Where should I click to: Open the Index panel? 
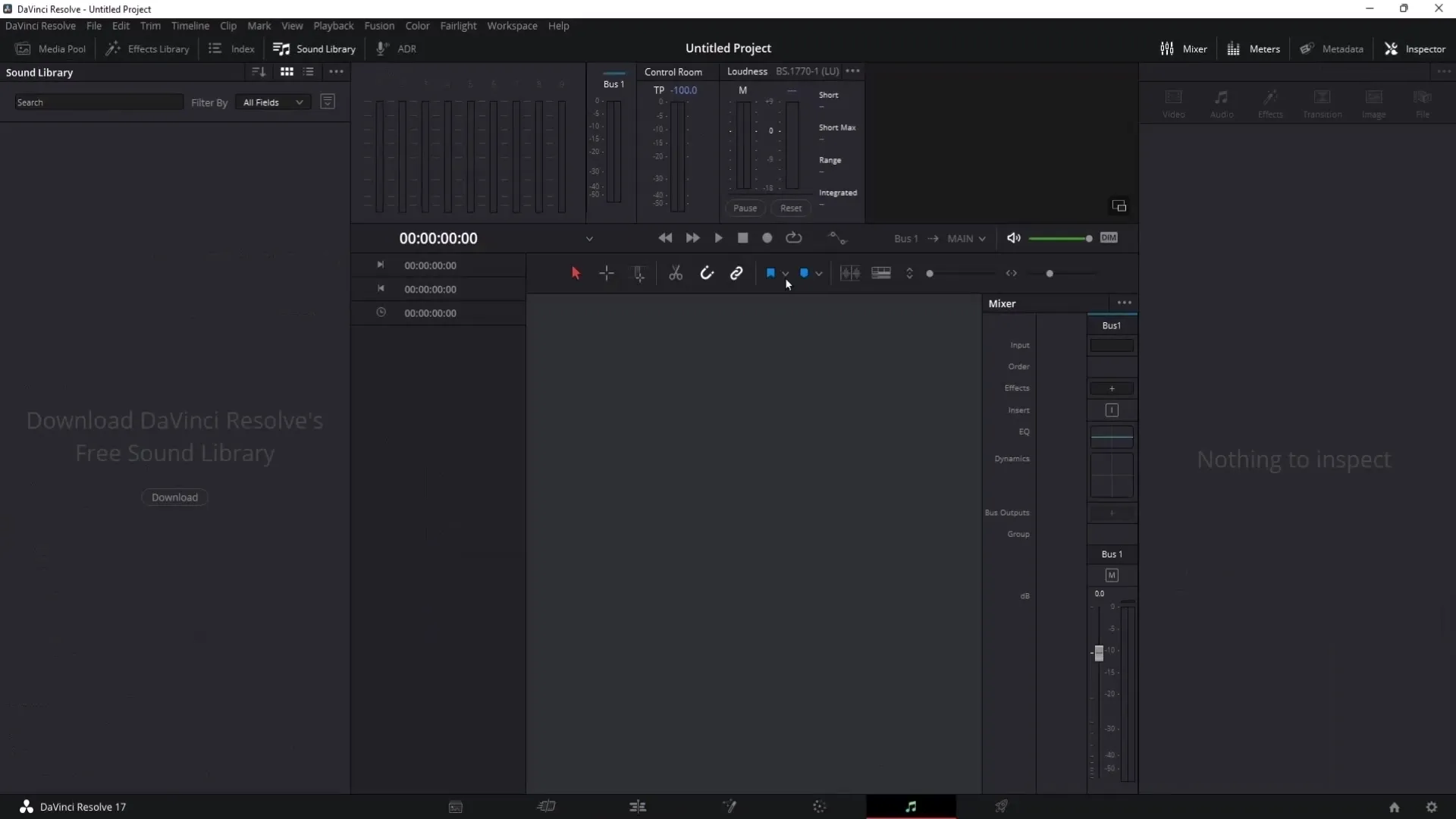[x=232, y=49]
